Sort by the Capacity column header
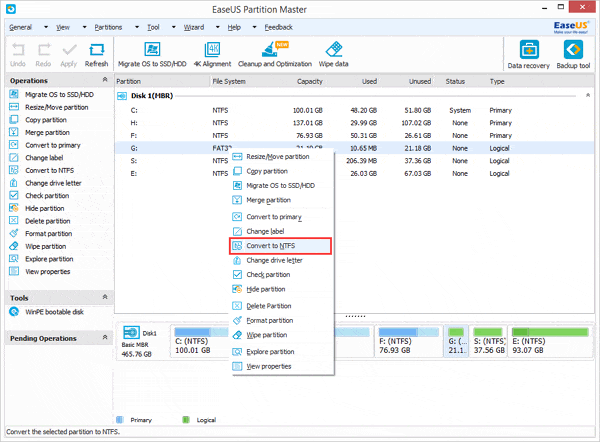 tap(310, 81)
